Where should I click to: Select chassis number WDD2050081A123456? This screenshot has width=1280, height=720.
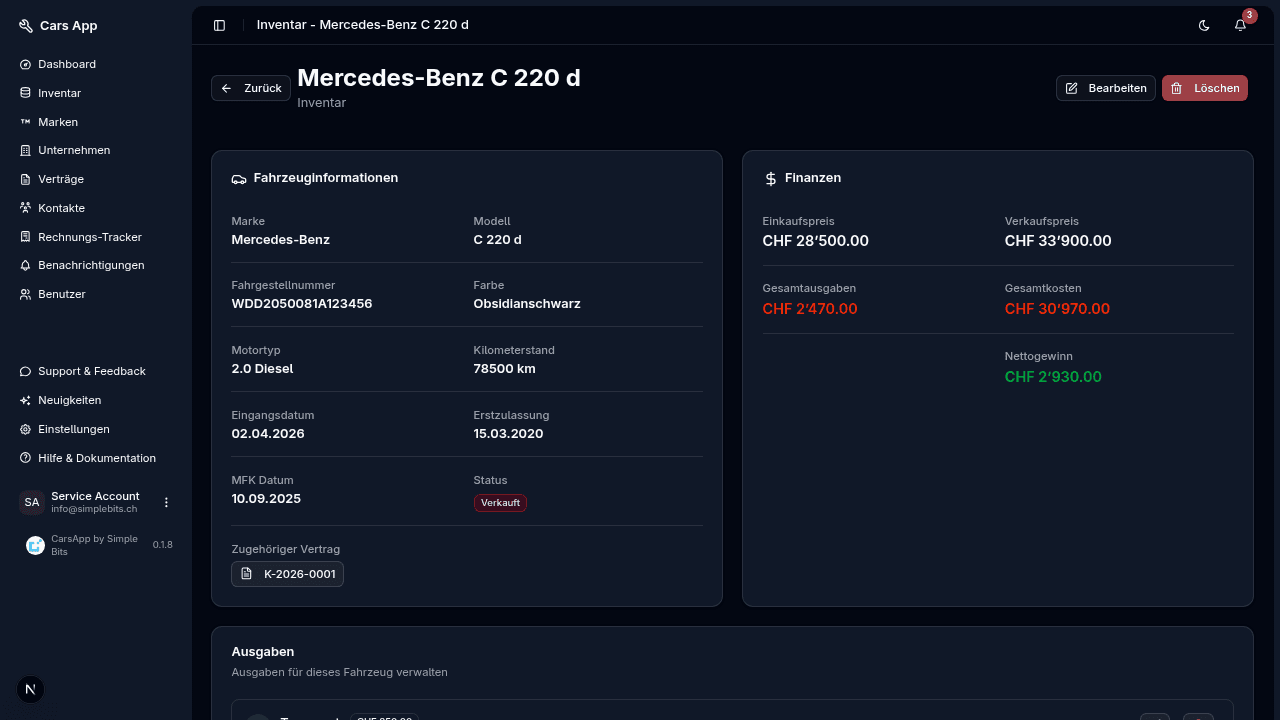(x=302, y=304)
